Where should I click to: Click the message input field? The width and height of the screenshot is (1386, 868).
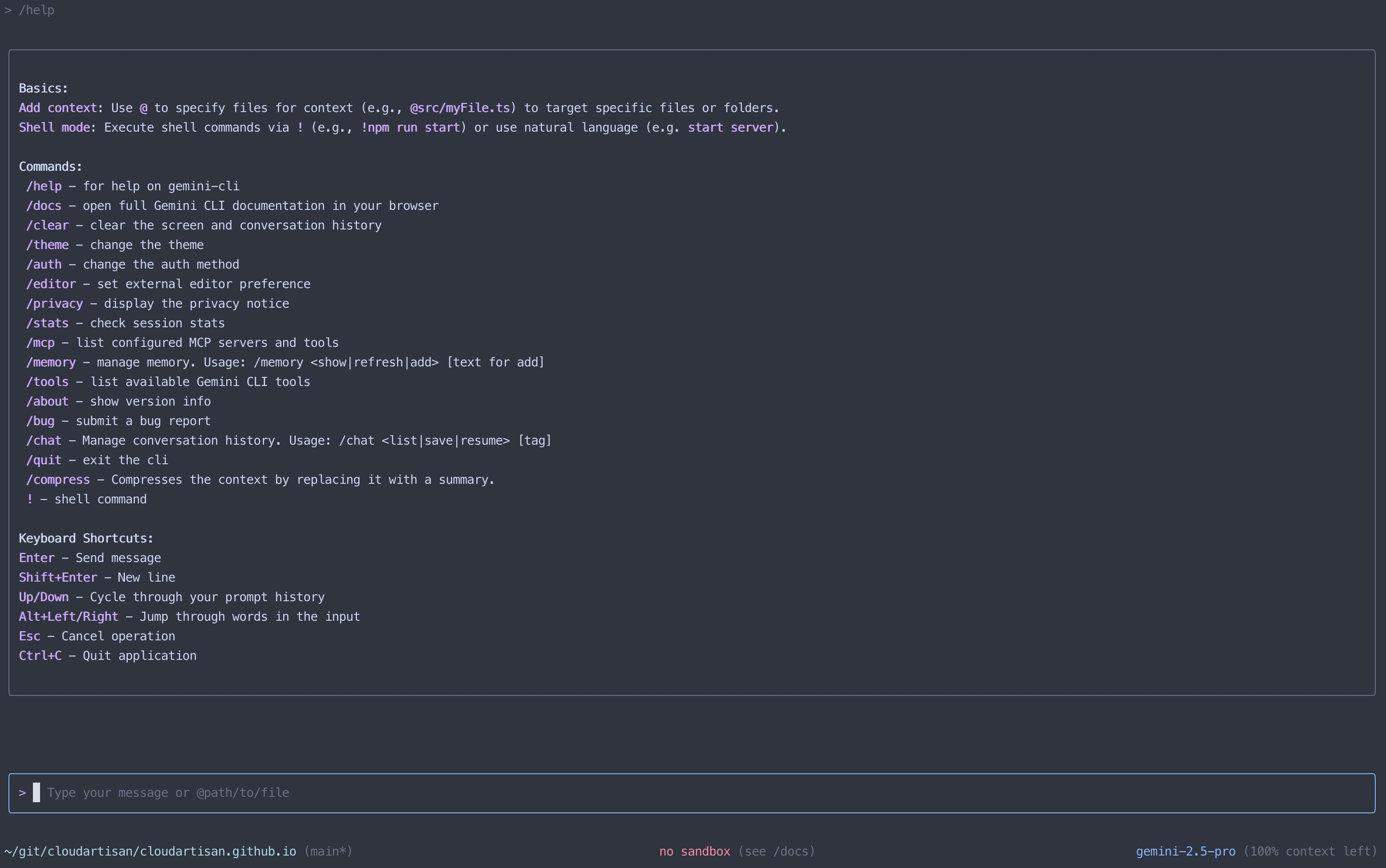[692, 793]
